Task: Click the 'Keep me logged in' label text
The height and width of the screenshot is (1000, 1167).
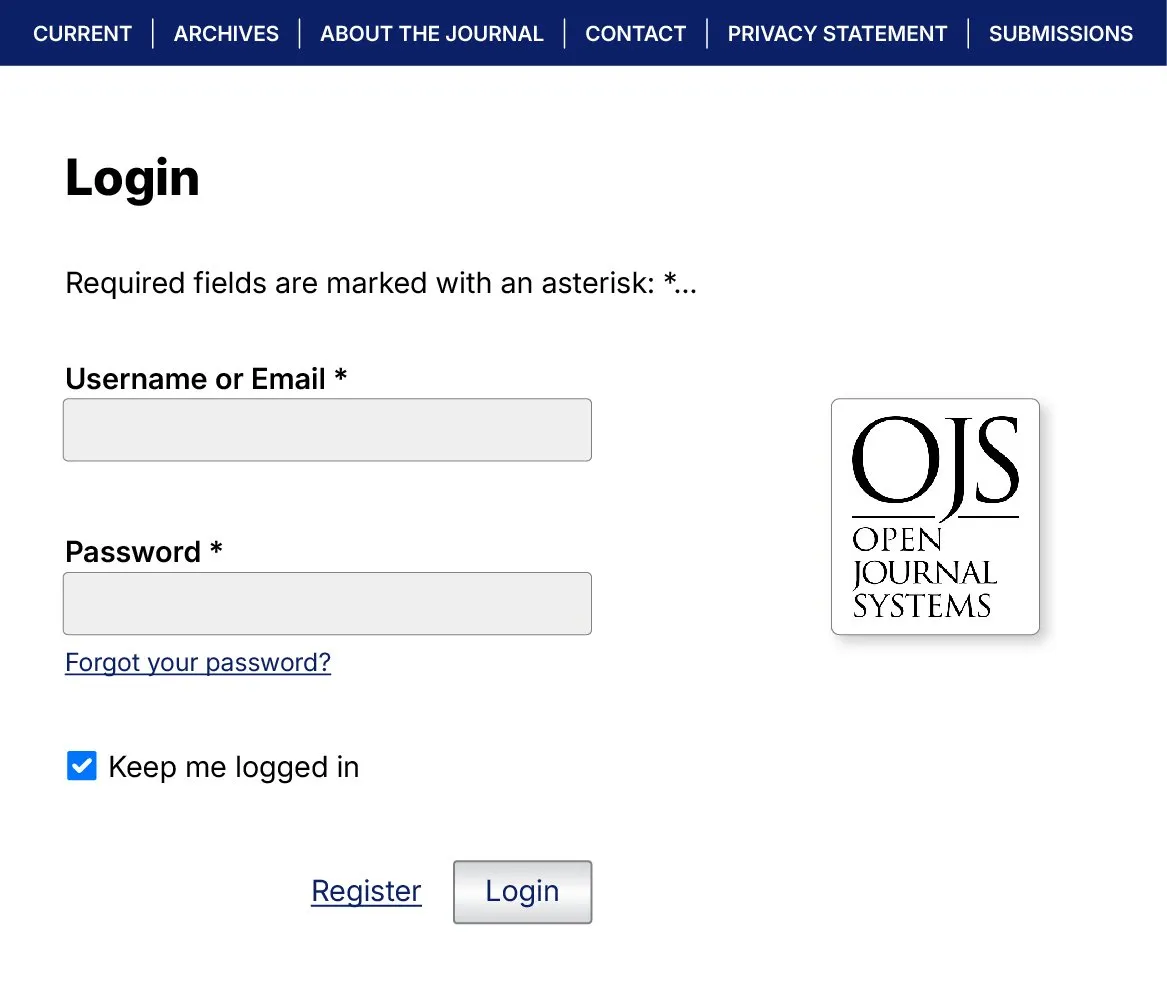Action: 233,767
